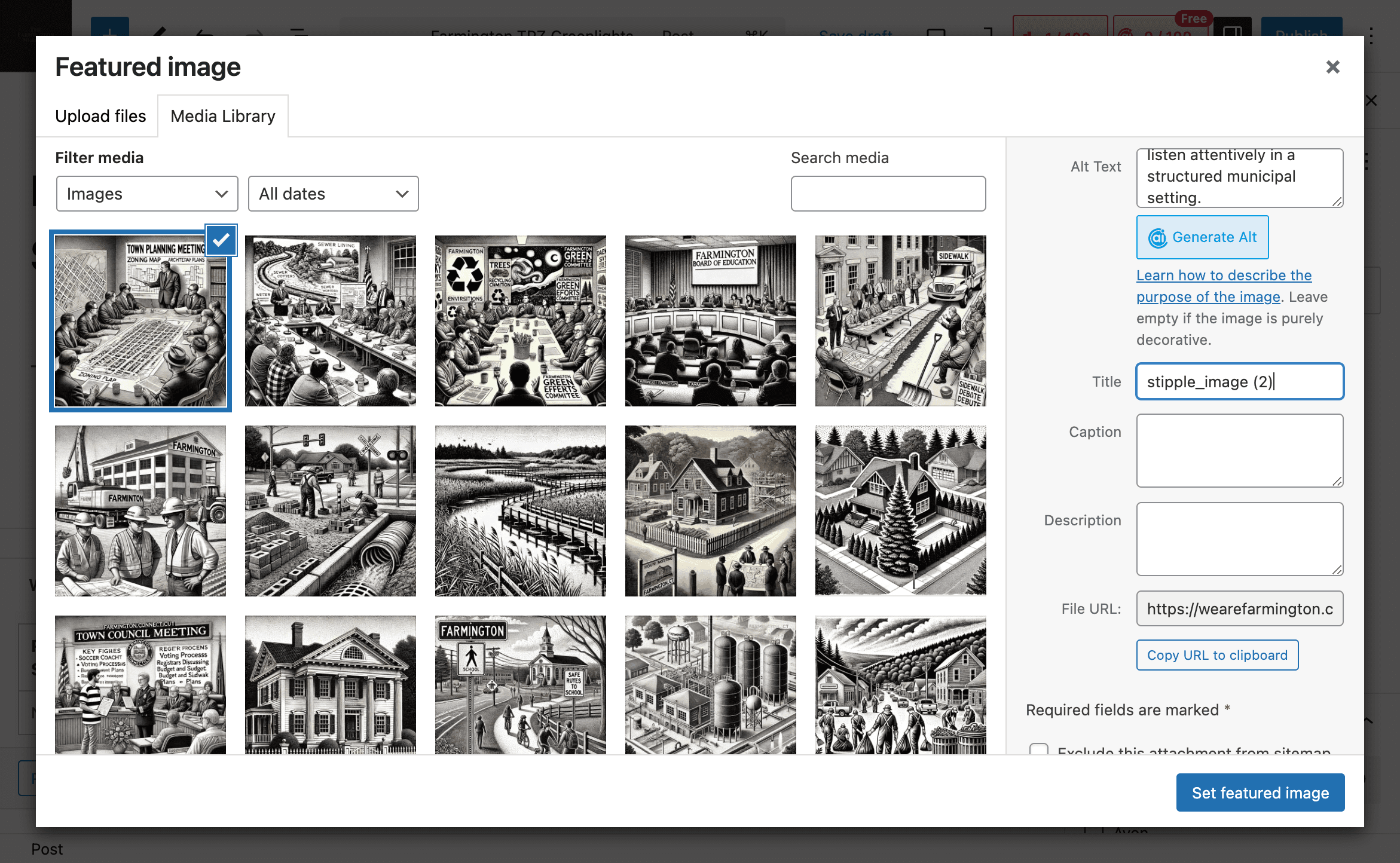The width and height of the screenshot is (1400, 863).
Task: Choose the construction workers in hardhats image
Action: coord(140,511)
